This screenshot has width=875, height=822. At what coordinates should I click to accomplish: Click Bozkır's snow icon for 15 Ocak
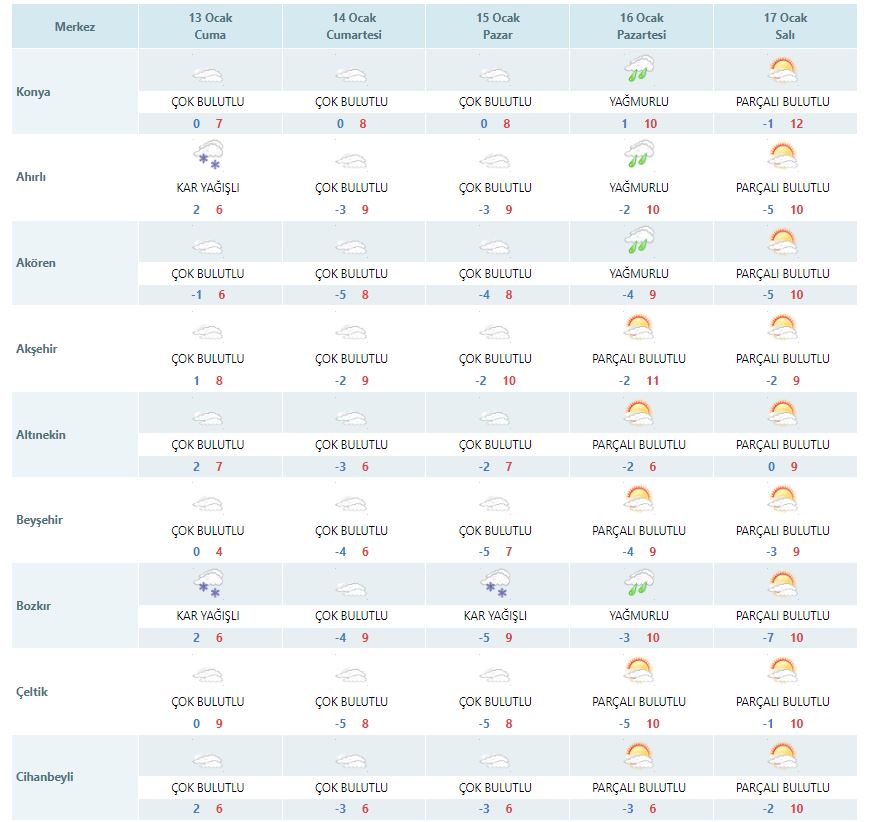point(495,586)
